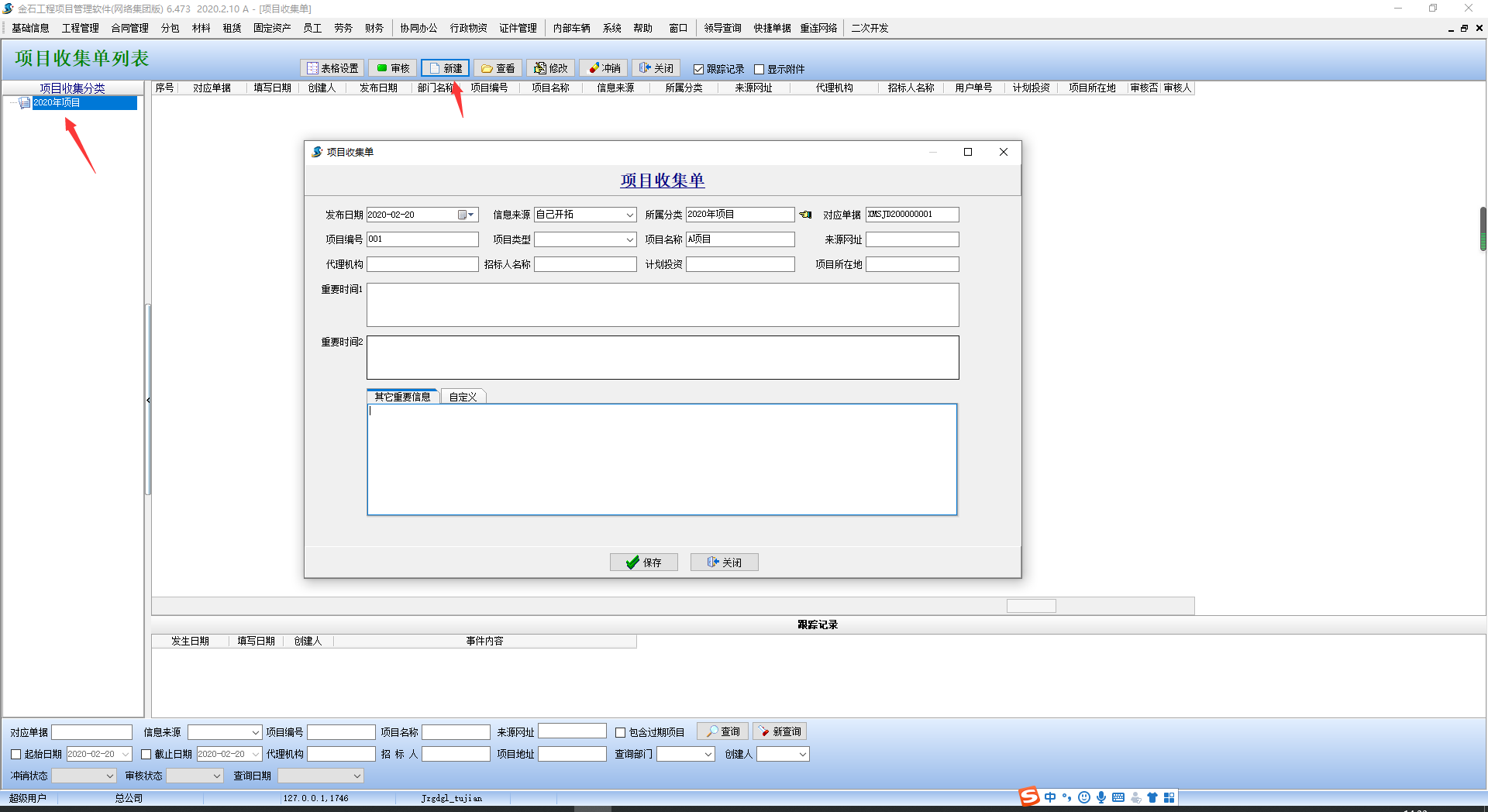This screenshot has height=812, width=1488.
Task: Click the horizontal scrollbar thumb below the list
Action: click(x=1031, y=606)
